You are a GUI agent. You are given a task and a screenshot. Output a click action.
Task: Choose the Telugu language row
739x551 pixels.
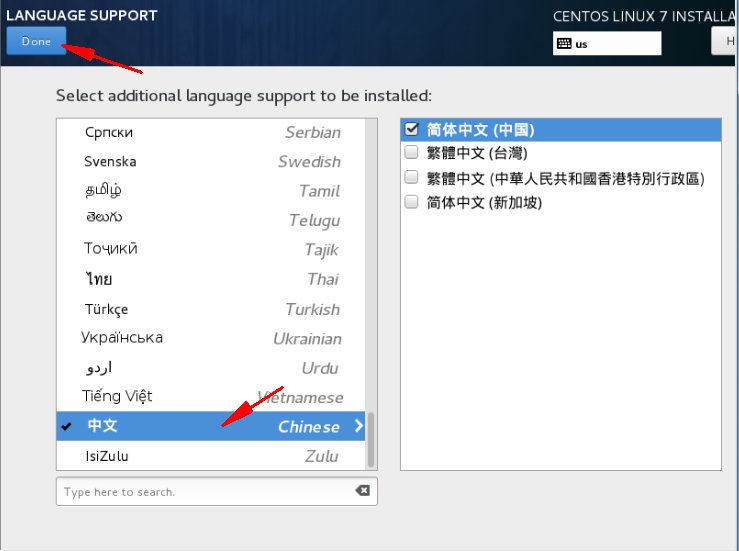coord(211,220)
